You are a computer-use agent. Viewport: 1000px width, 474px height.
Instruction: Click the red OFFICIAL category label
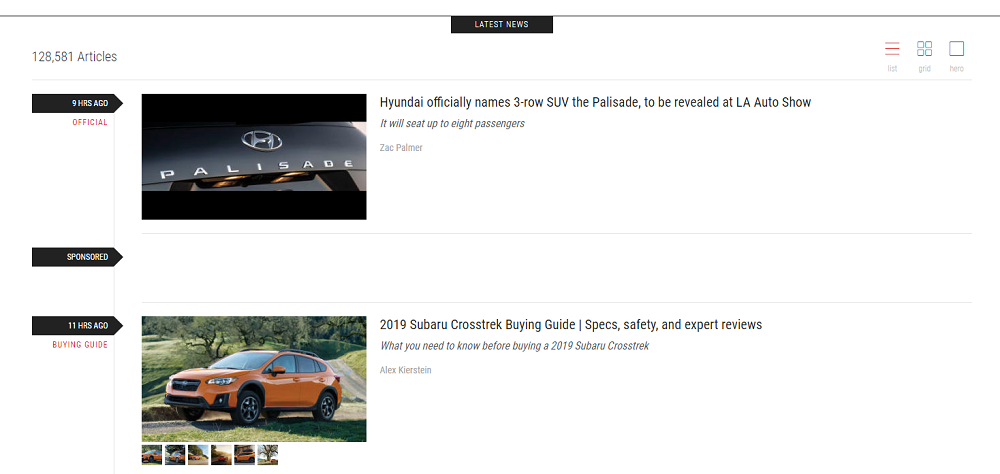pos(90,123)
